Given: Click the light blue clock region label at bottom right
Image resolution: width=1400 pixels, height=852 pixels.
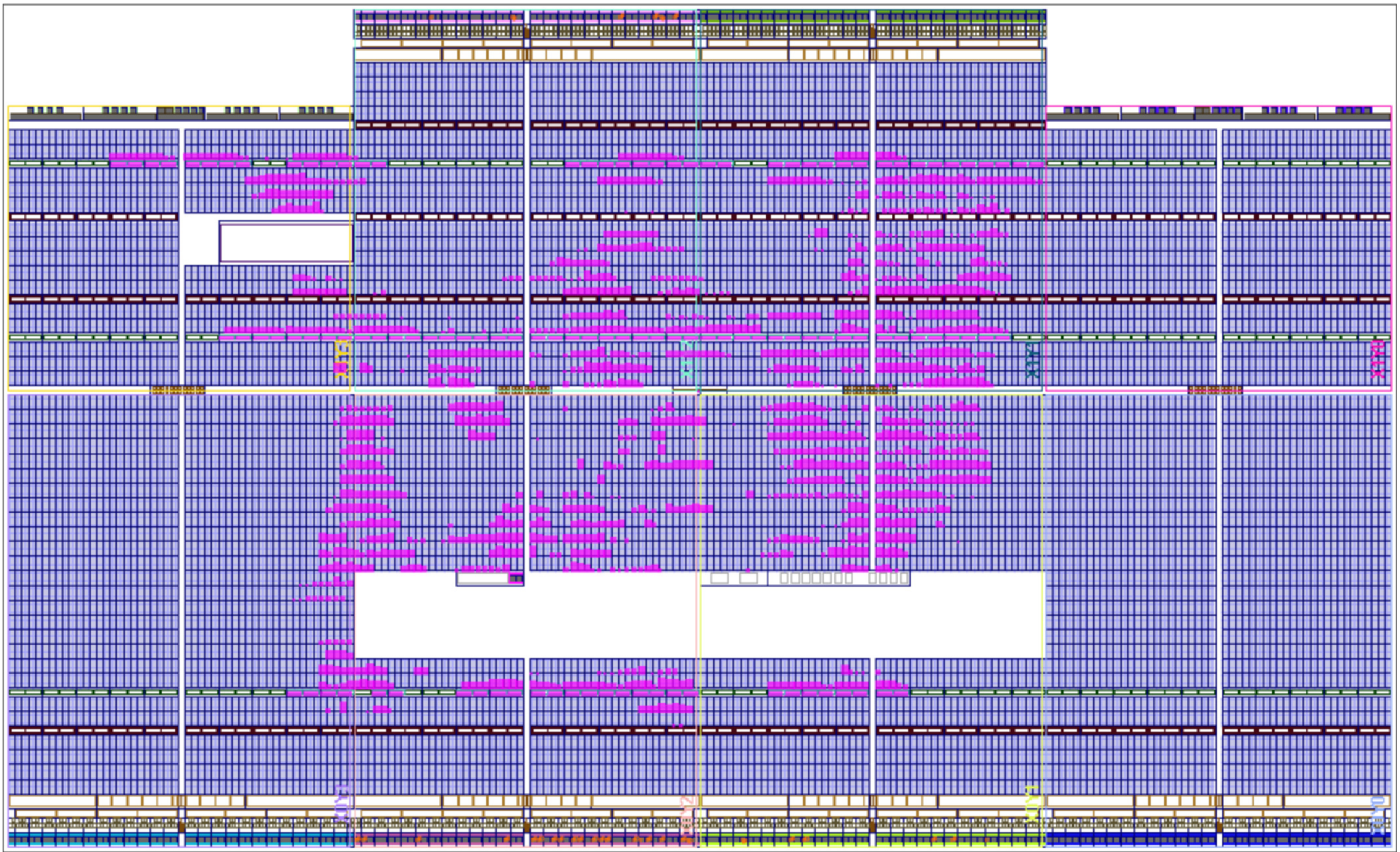Looking at the screenshot, I should coord(1377,815).
